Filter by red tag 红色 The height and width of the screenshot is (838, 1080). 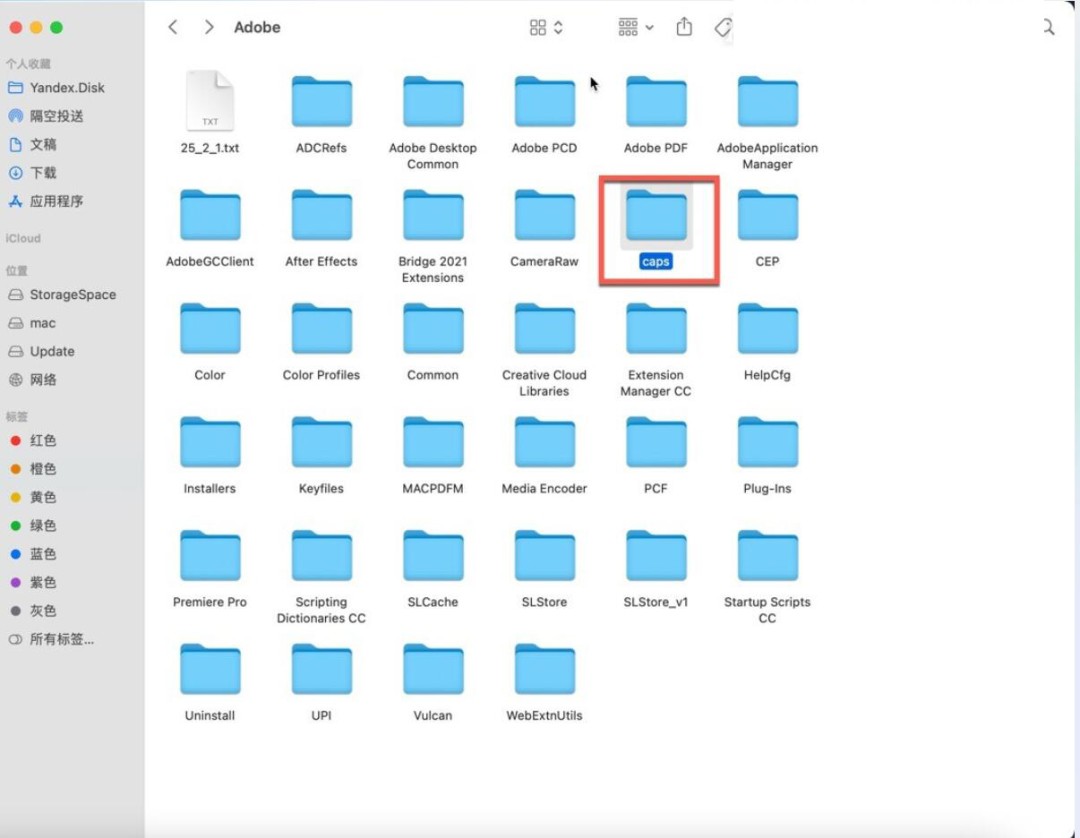pyautogui.click(x=43, y=440)
